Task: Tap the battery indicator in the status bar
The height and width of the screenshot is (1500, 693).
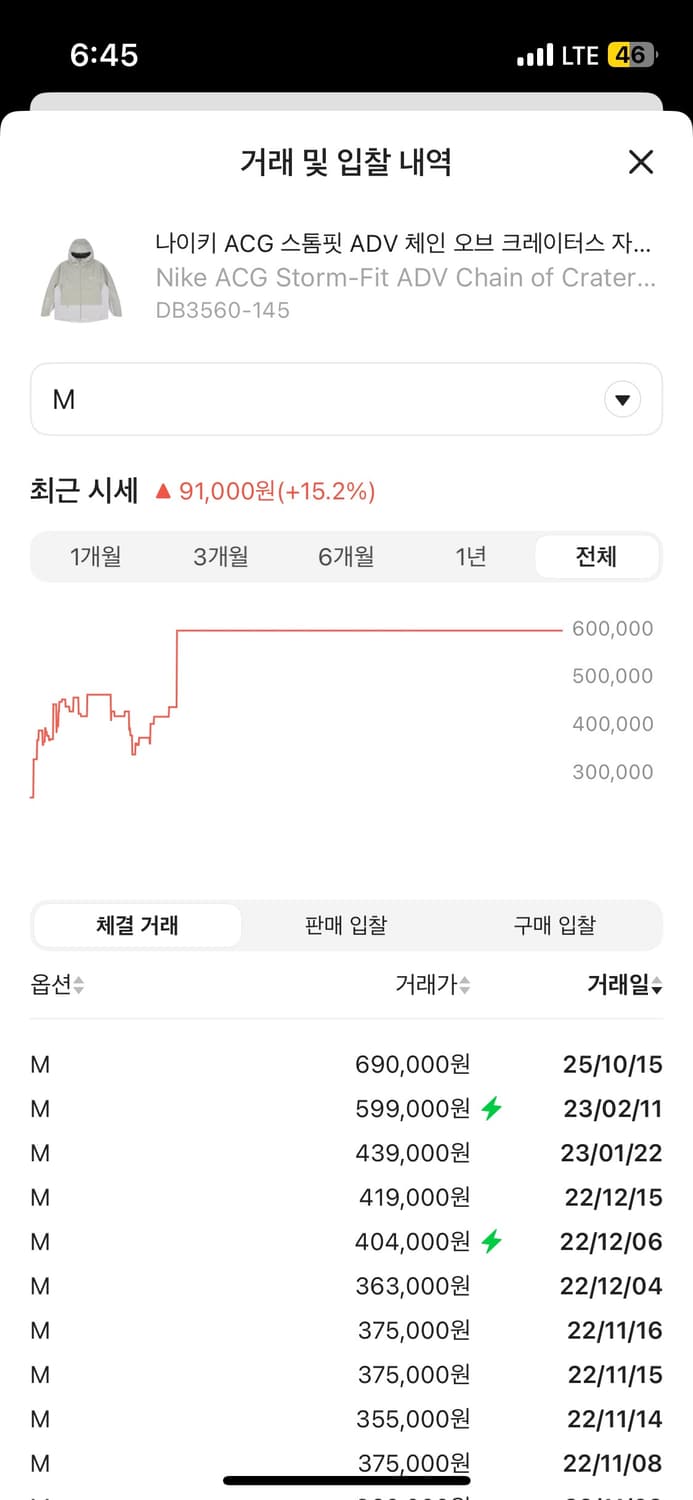Action: click(630, 55)
